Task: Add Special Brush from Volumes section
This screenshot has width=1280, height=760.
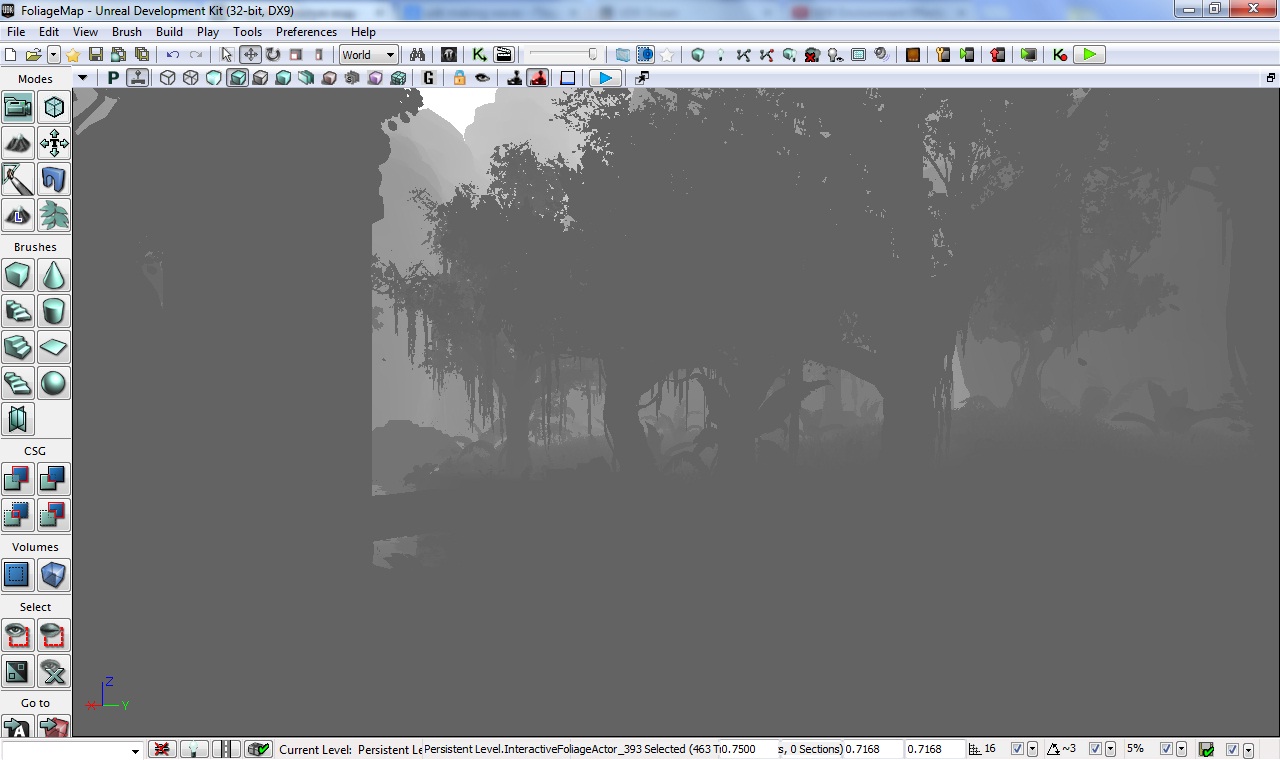Action: click(x=18, y=575)
